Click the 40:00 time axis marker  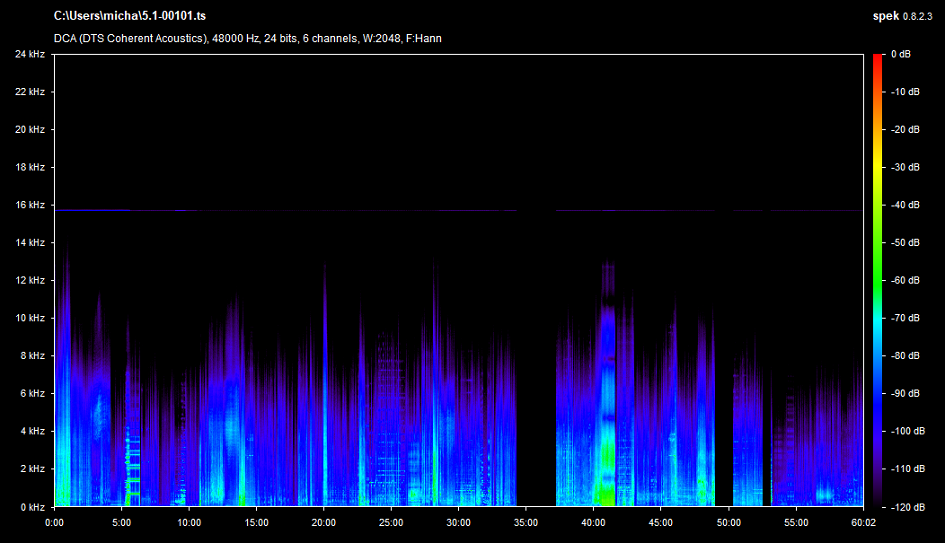pos(593,522)
